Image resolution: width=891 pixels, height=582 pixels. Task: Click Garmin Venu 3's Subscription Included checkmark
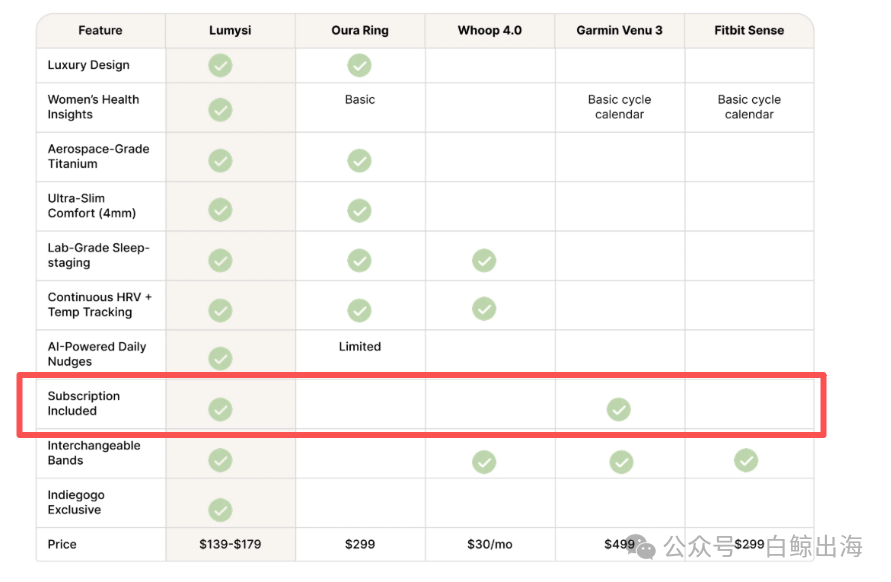(619, 409)
